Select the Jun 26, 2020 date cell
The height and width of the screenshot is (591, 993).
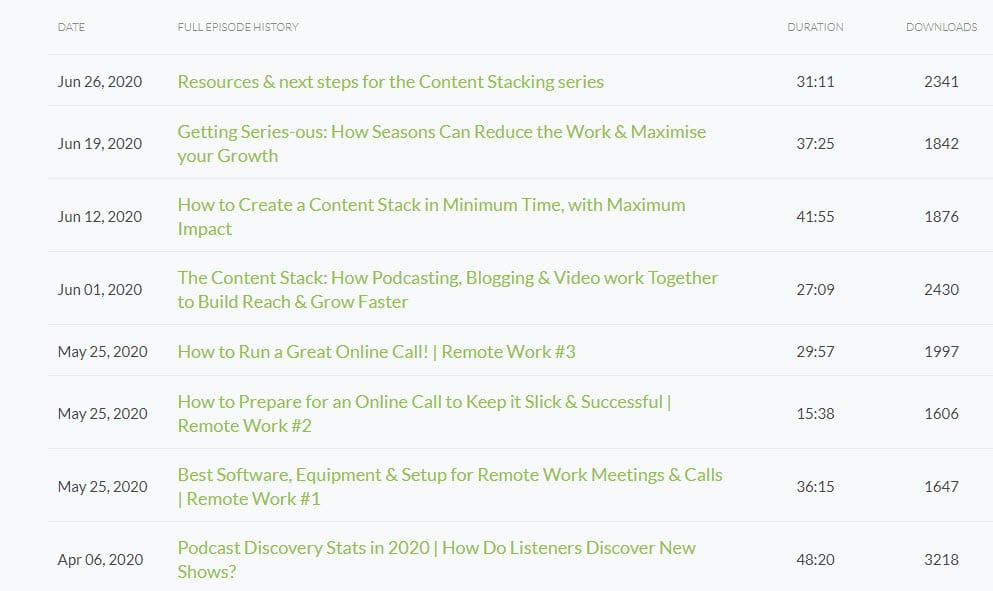pos(99,81)
